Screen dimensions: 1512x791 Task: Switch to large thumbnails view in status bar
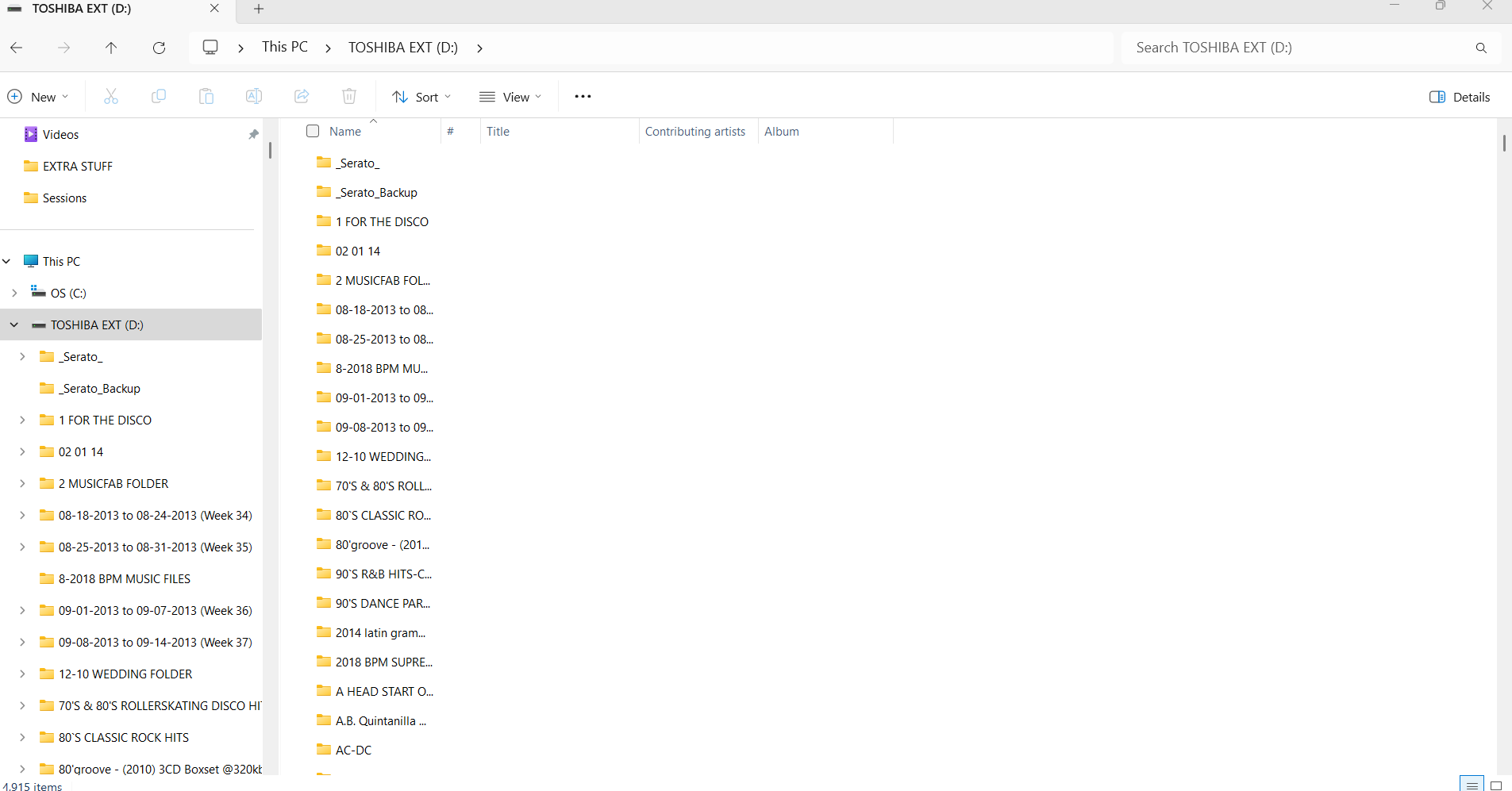(x=1496, y=785)
